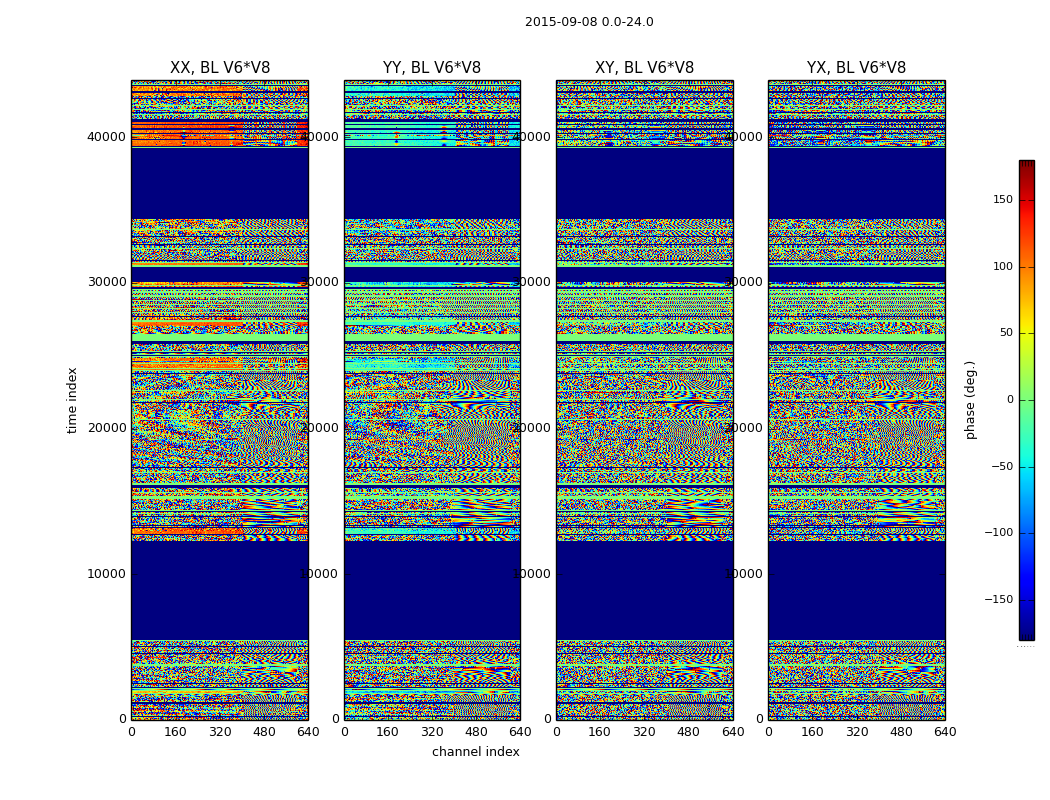Screen dimensions: 1050x800
Task: Click the lower dark blue band in YY panel
Action: point(432,590)
